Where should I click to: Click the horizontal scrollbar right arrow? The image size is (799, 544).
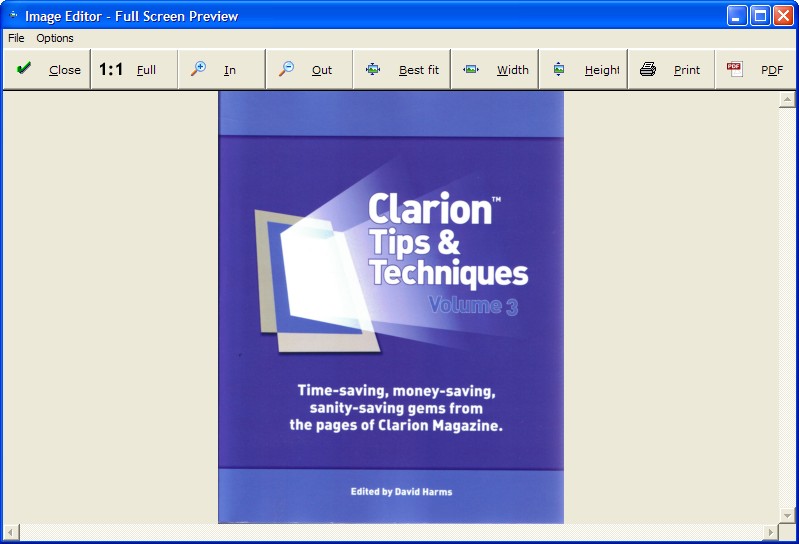tap(770, 532)
